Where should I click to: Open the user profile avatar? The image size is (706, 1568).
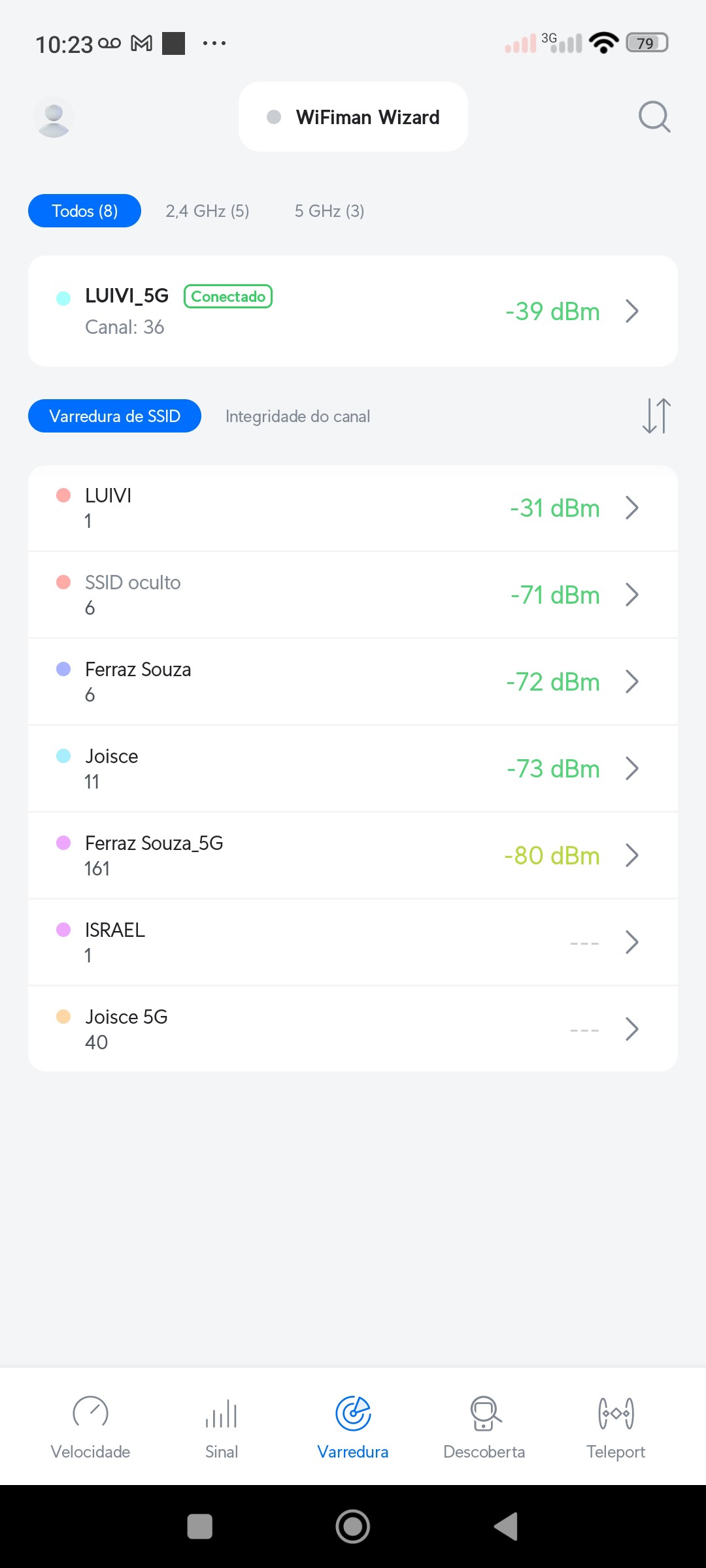click(54, 118)
